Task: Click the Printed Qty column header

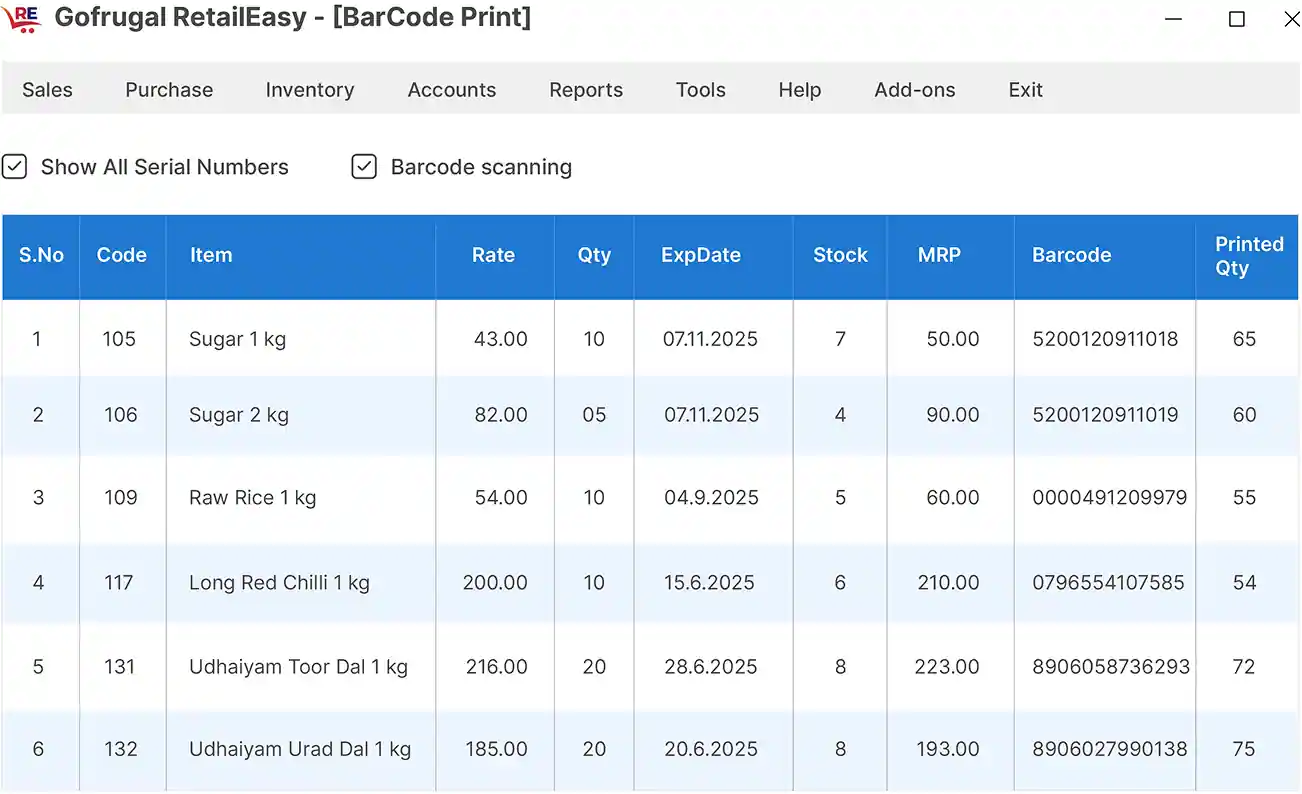Action: pos(1249,255)
